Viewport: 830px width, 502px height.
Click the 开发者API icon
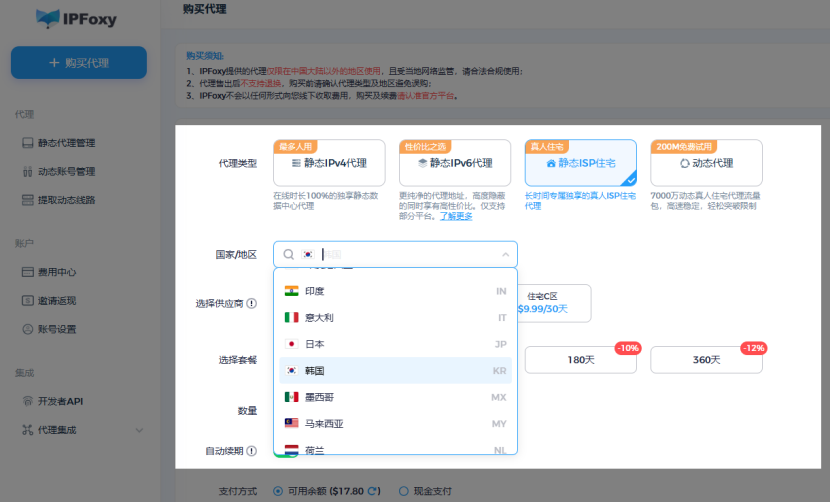click(x=28, y=401)
